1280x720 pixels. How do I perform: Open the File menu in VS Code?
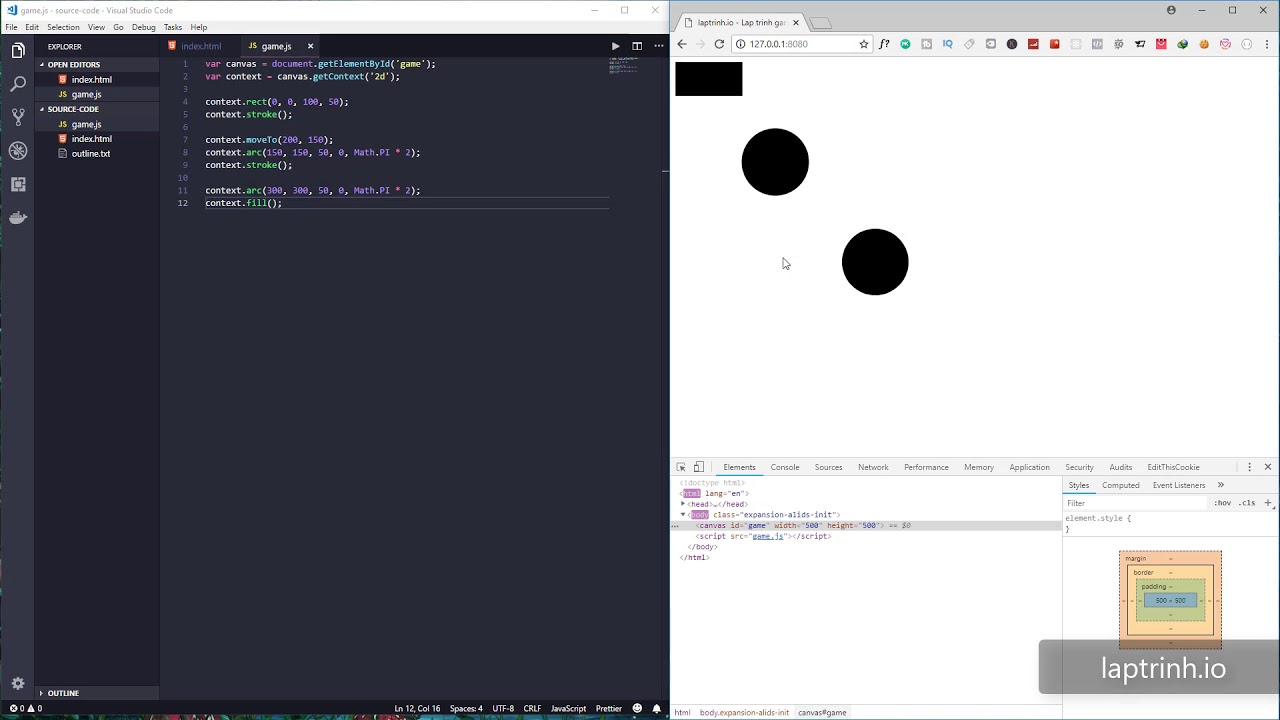tap(11, 27)
